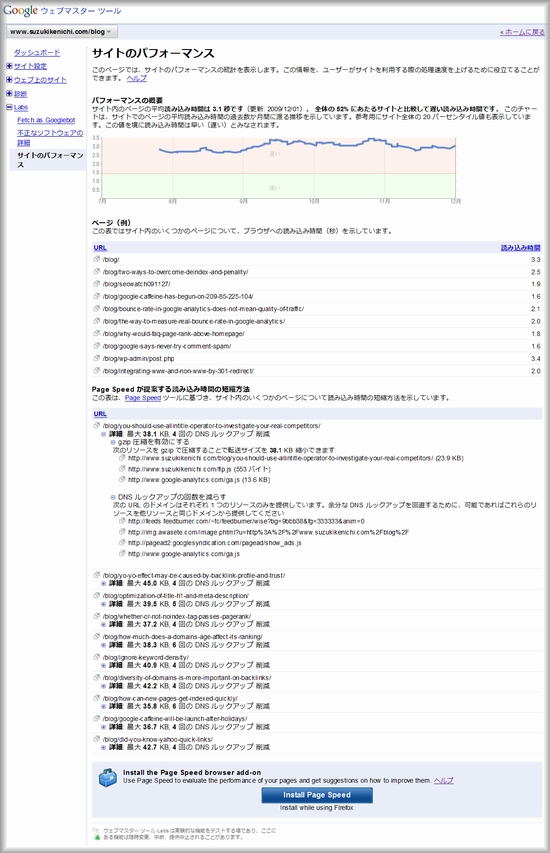Open the link icon for /blog/the-way-to-measure-real-bounce-rate-in-google-analytics/
Screen dimensions: 550x853
click(x=96, y=321)
